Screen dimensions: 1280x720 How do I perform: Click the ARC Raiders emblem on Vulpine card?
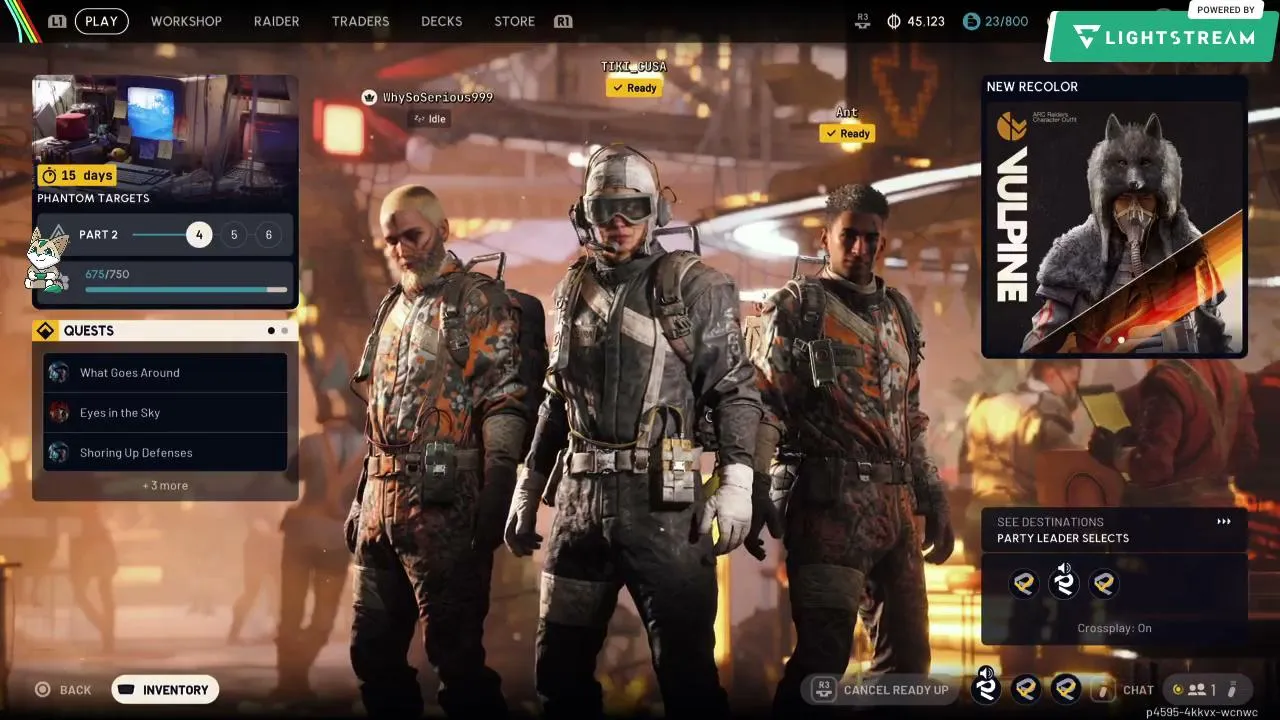click(1012, 126)
